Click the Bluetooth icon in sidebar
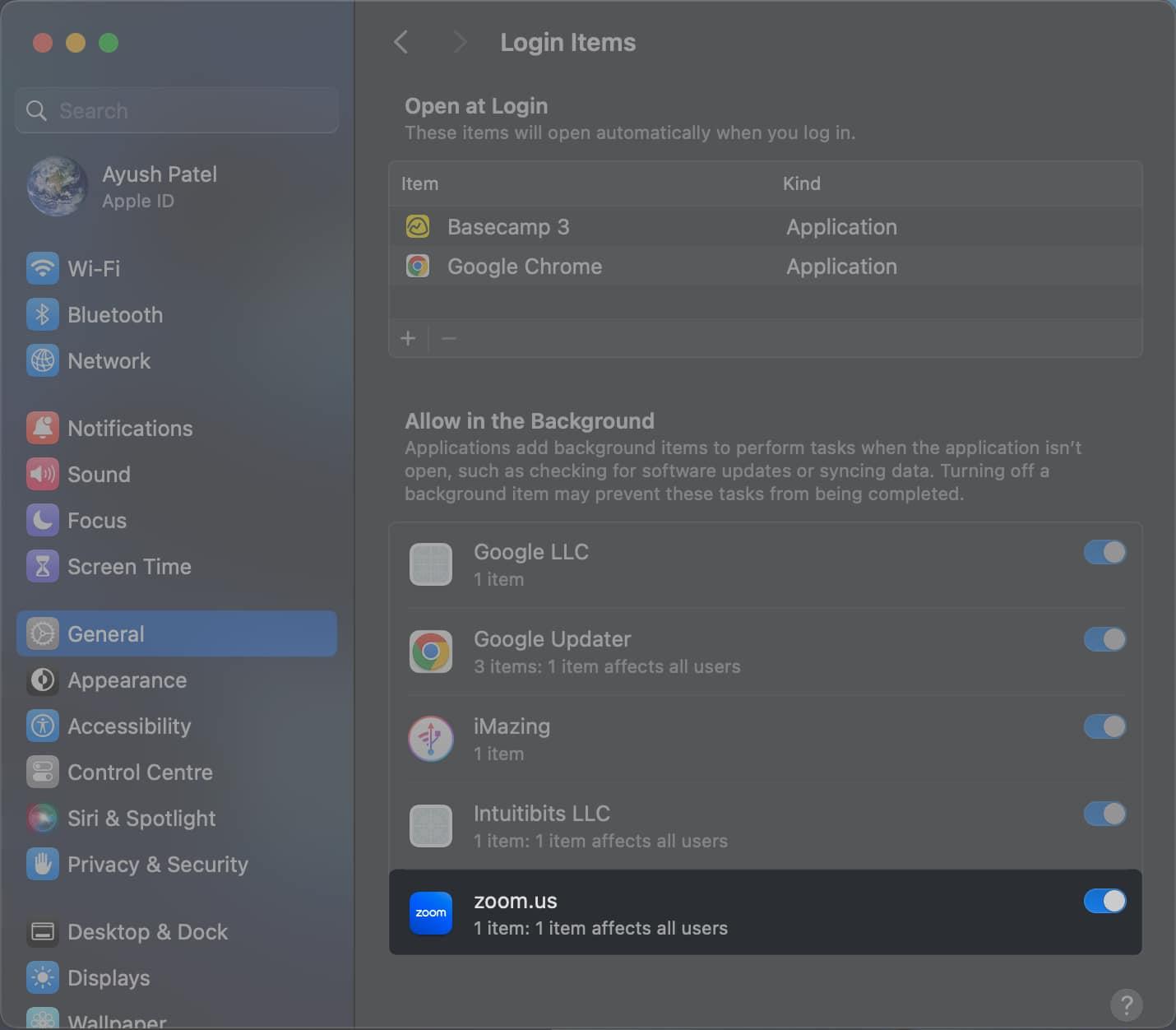 (43, 314)
